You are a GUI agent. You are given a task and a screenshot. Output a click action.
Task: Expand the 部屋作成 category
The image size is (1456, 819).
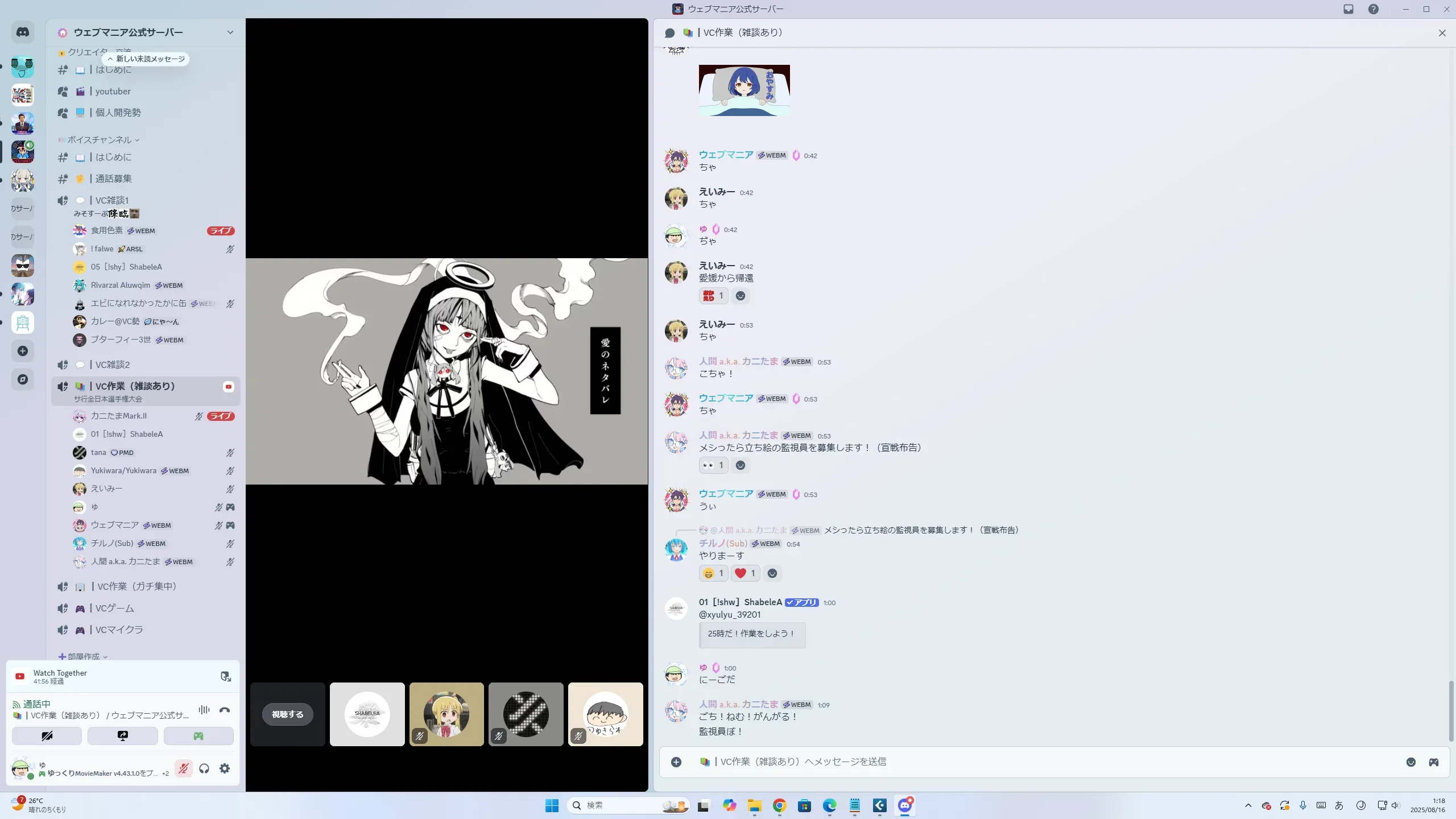coord(83,656)
